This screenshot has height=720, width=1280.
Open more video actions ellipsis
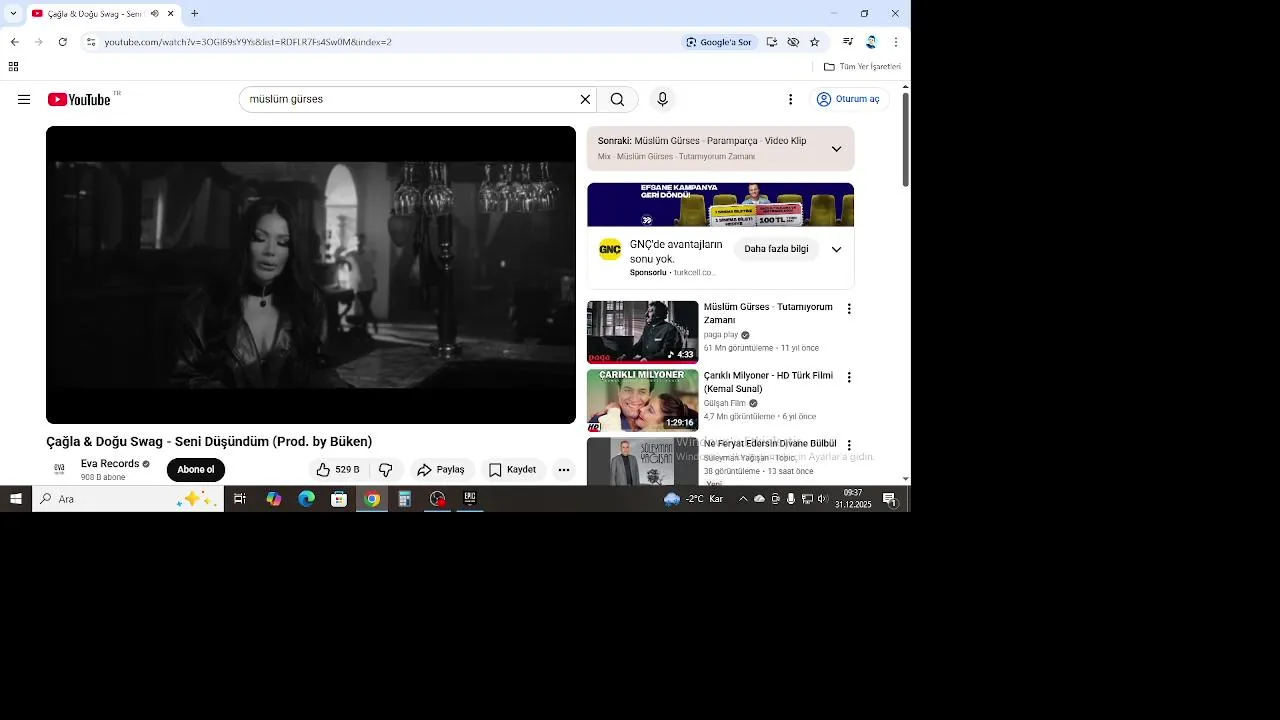pos(564,469)
